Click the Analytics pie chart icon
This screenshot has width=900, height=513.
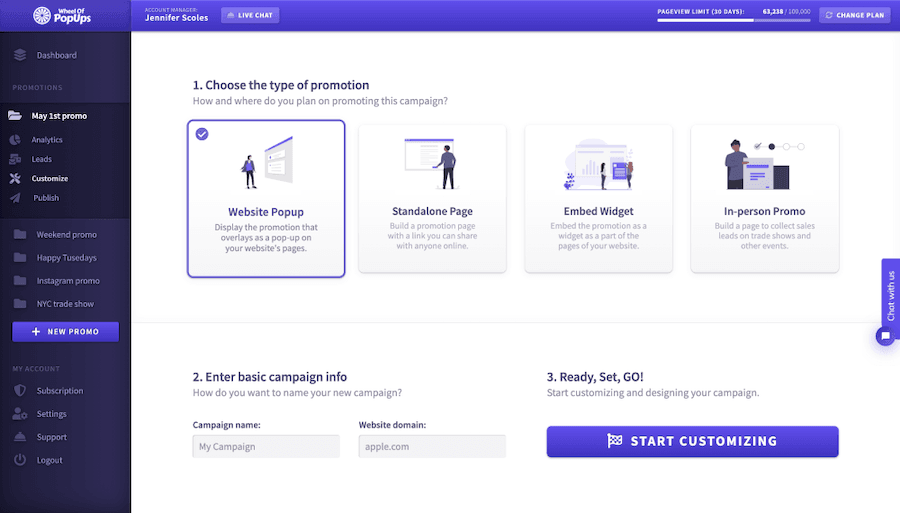(15, 140)
